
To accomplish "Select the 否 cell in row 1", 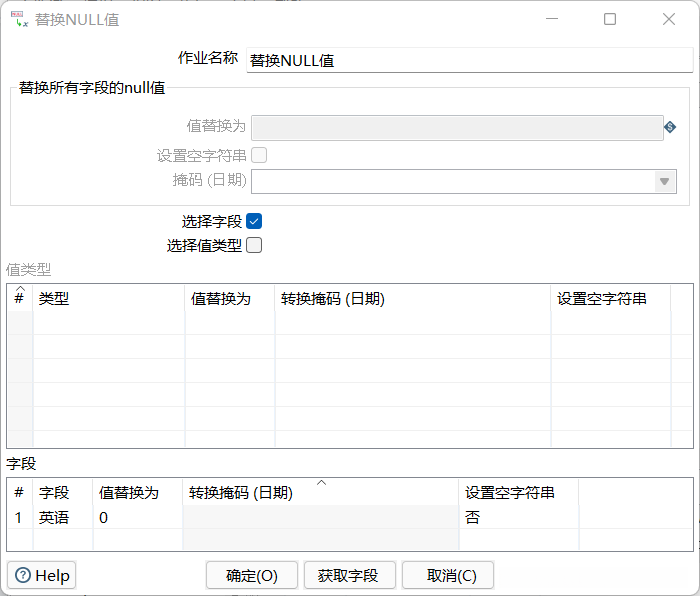I will (519, 517).
